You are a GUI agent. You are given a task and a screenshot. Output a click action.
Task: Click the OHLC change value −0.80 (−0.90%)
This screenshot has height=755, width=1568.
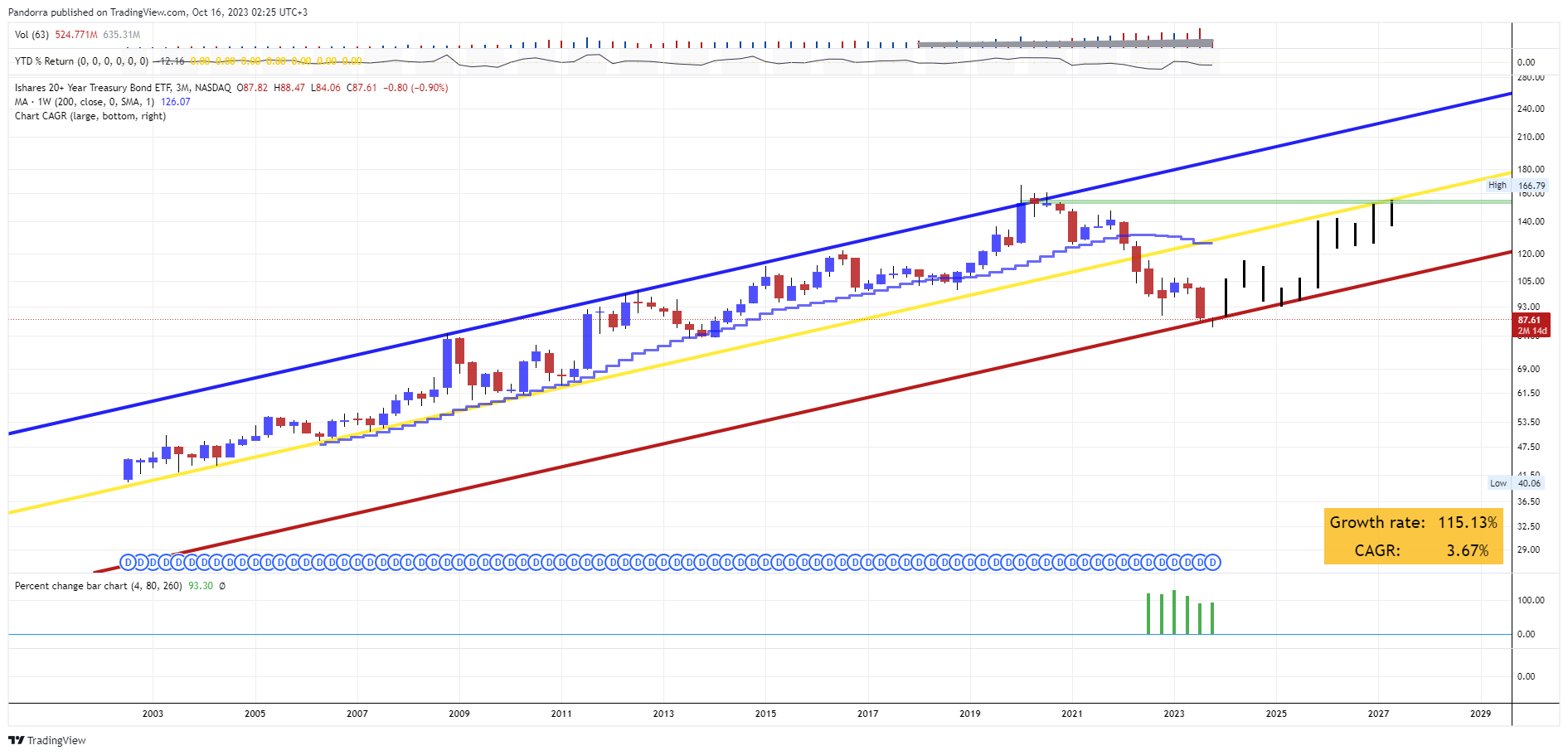click(x=415, y=88)
